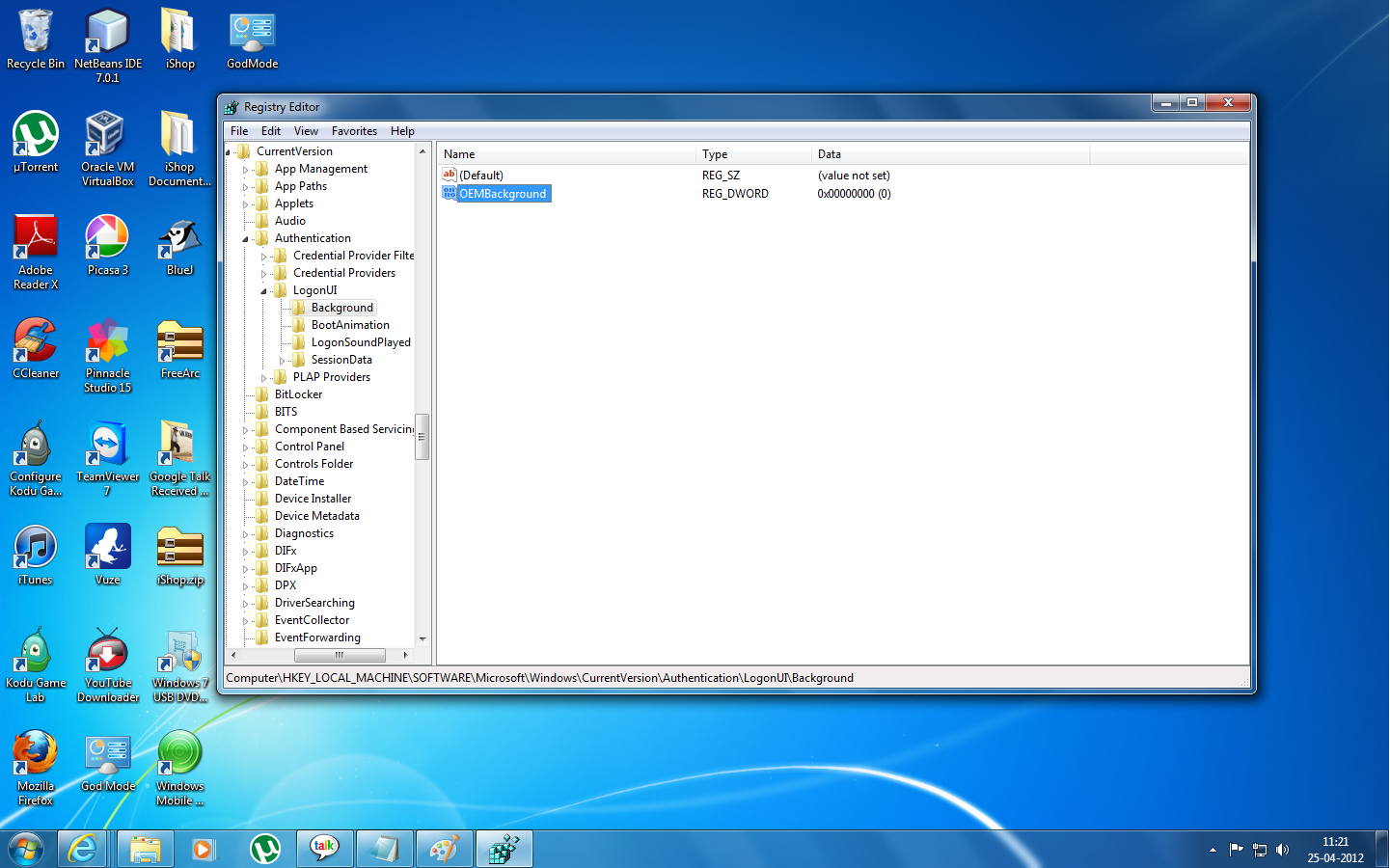Open Picasa 3 desktop shortcut
1390x868 pixels.
tap(107, 246)
